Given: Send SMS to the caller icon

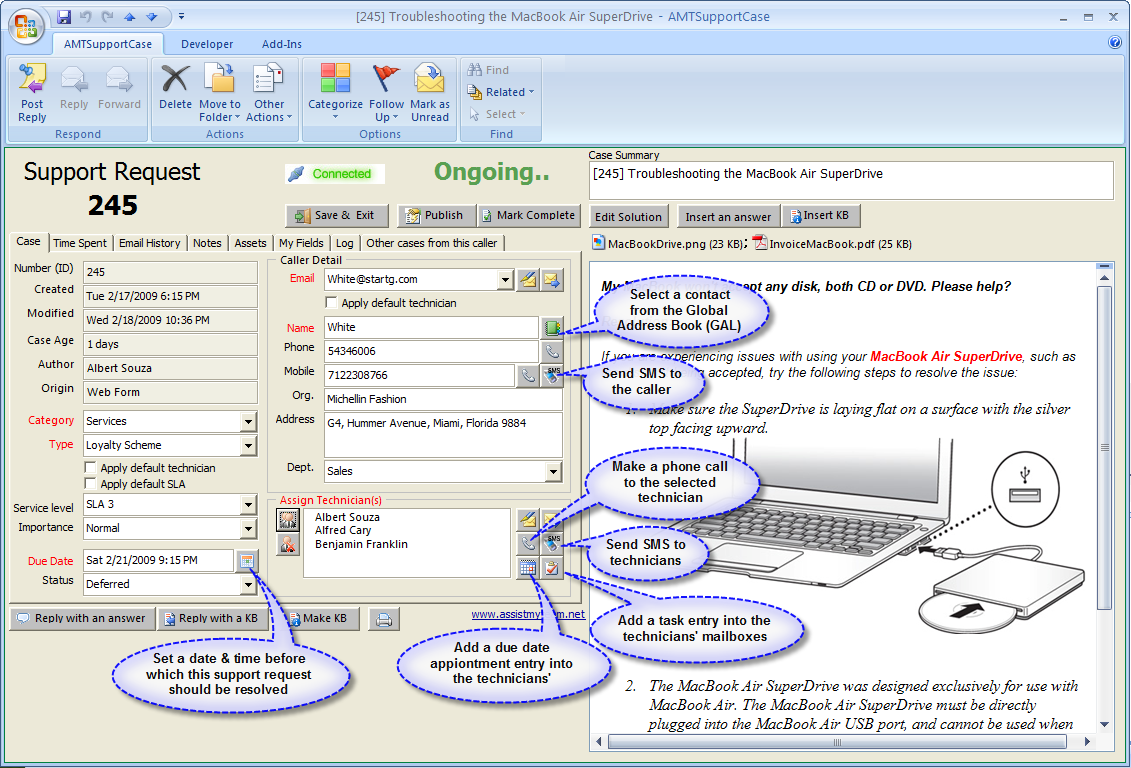Looking at the screenshot, I should click(553, 376).
